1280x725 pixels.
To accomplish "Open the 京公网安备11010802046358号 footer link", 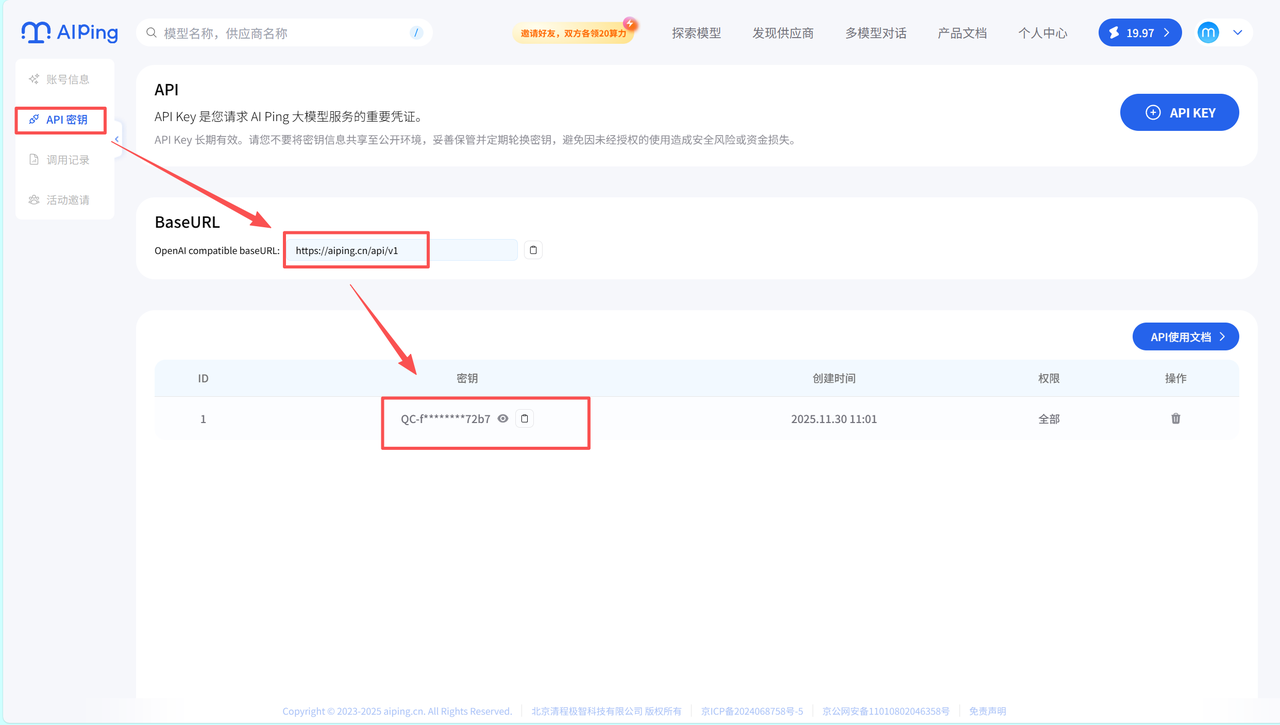I will [x=886, y=711].
